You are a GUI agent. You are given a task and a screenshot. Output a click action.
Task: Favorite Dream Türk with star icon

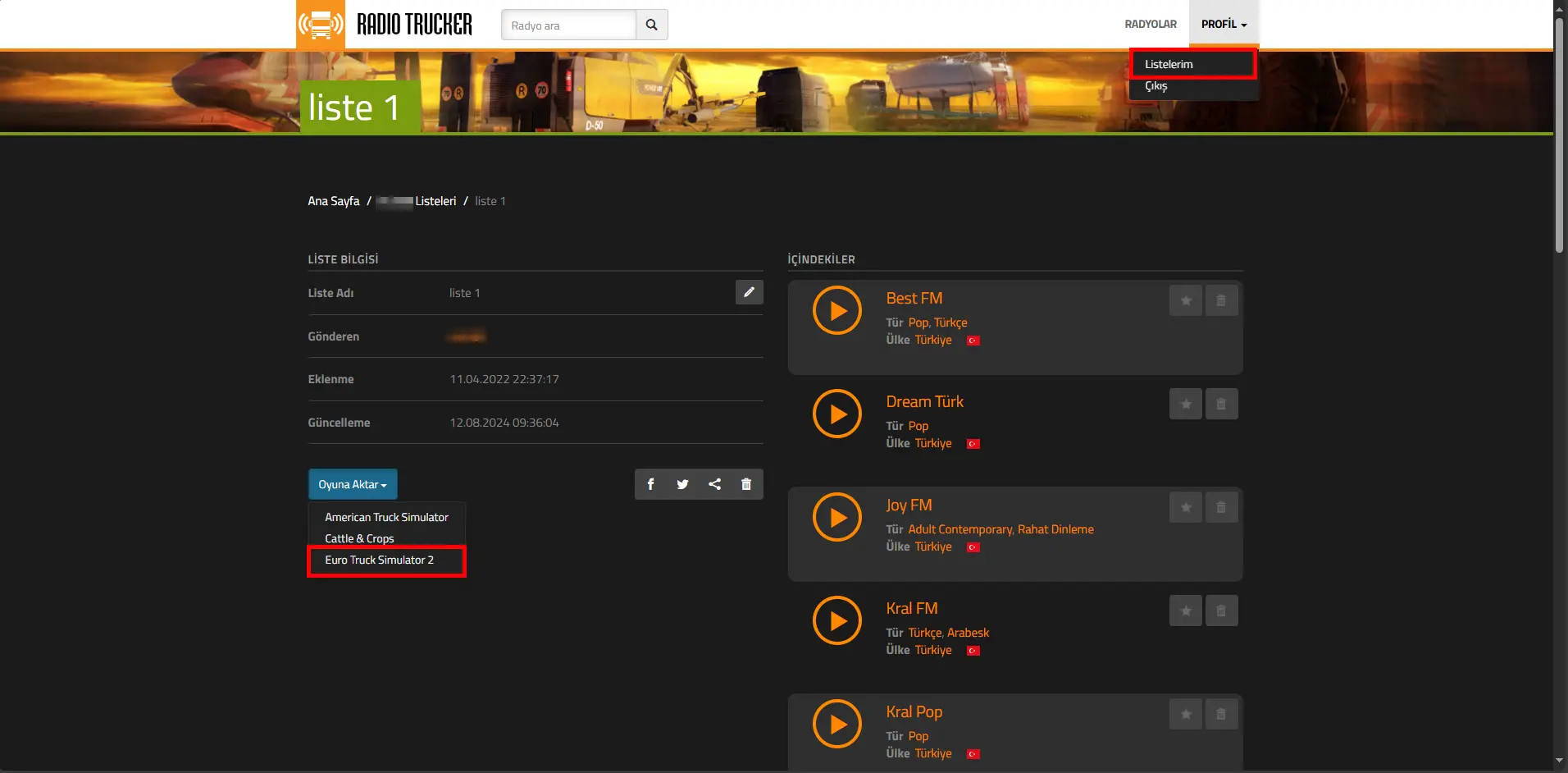pyautogui.click(x=1186, y=404)
